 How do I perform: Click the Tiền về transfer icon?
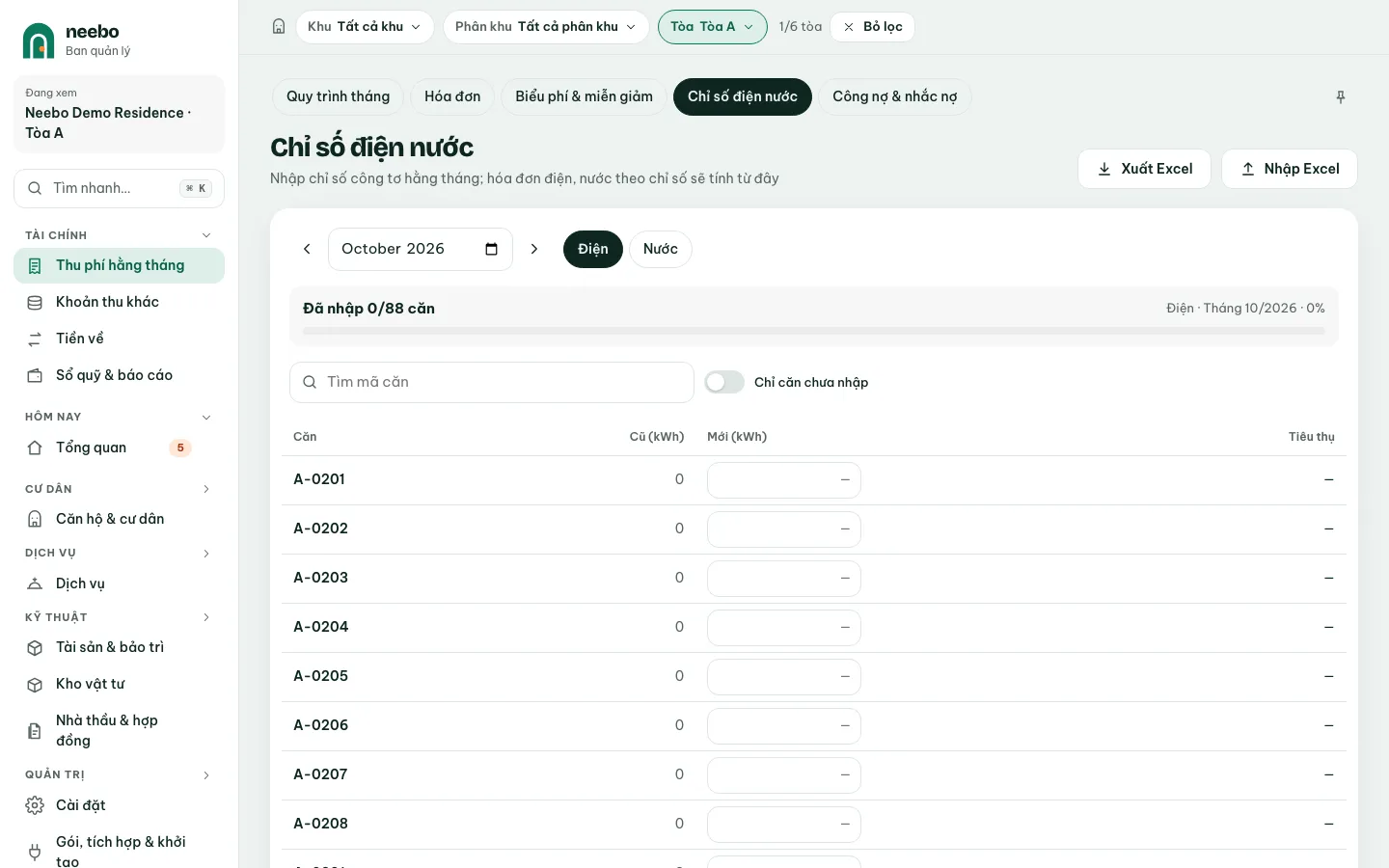[x=35, y=339]
